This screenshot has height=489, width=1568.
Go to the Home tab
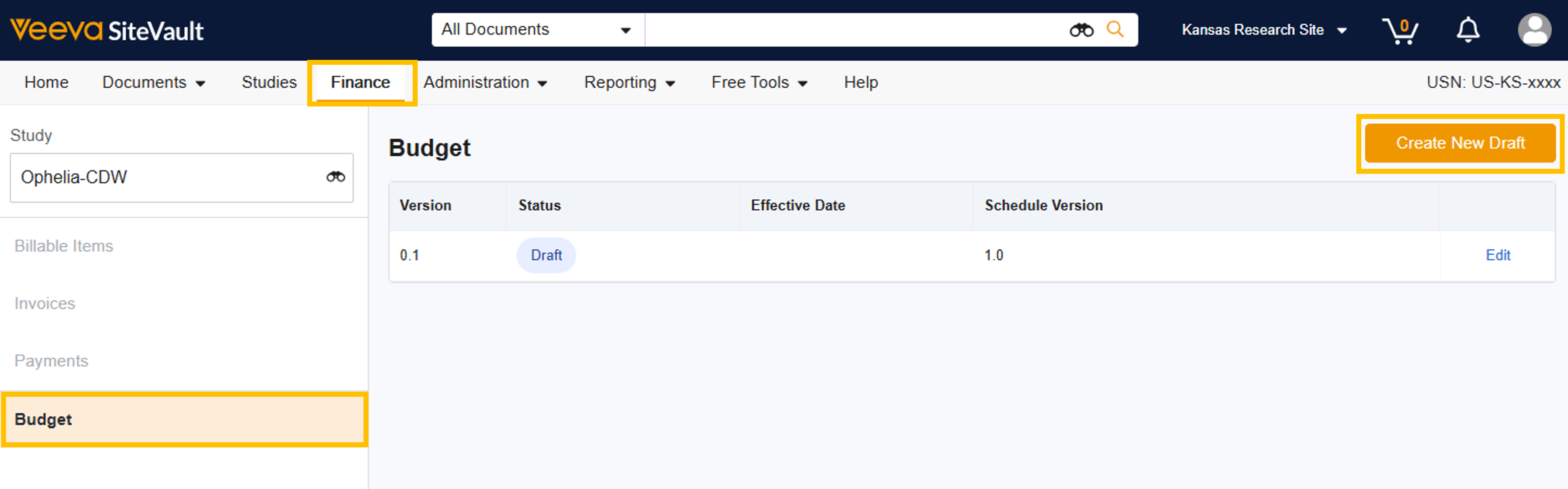tap(46, 82)
